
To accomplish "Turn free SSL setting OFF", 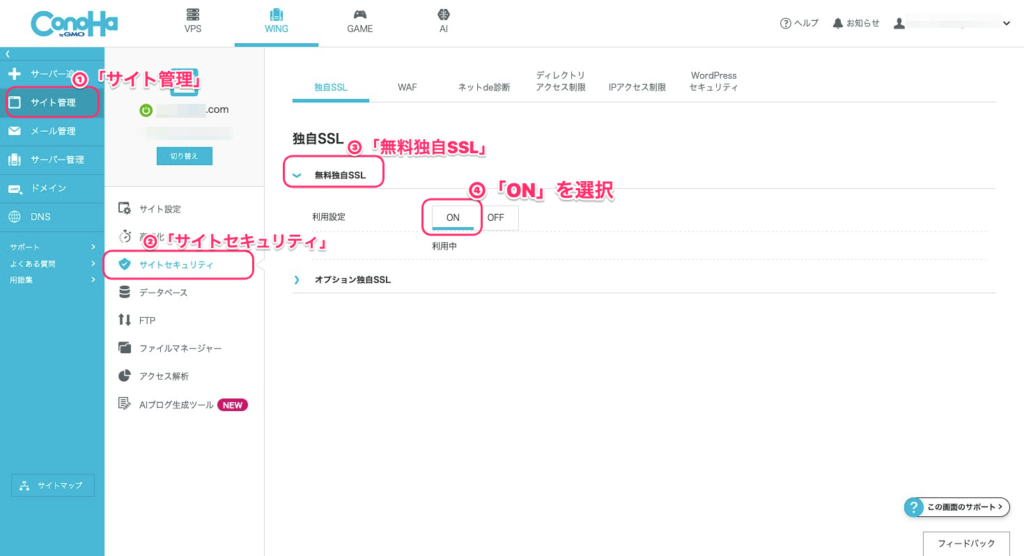I will 496,217.
